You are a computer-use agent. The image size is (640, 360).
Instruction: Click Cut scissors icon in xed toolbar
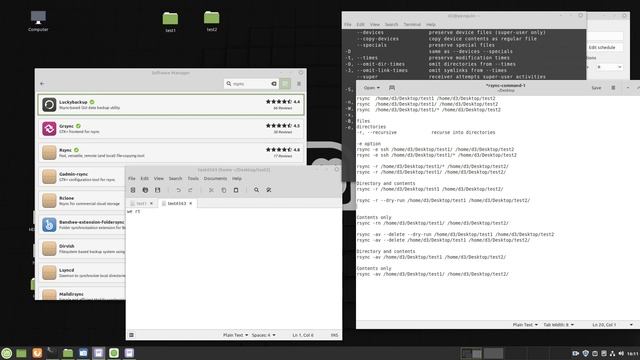pyautogui.click(x=211, y=190)
